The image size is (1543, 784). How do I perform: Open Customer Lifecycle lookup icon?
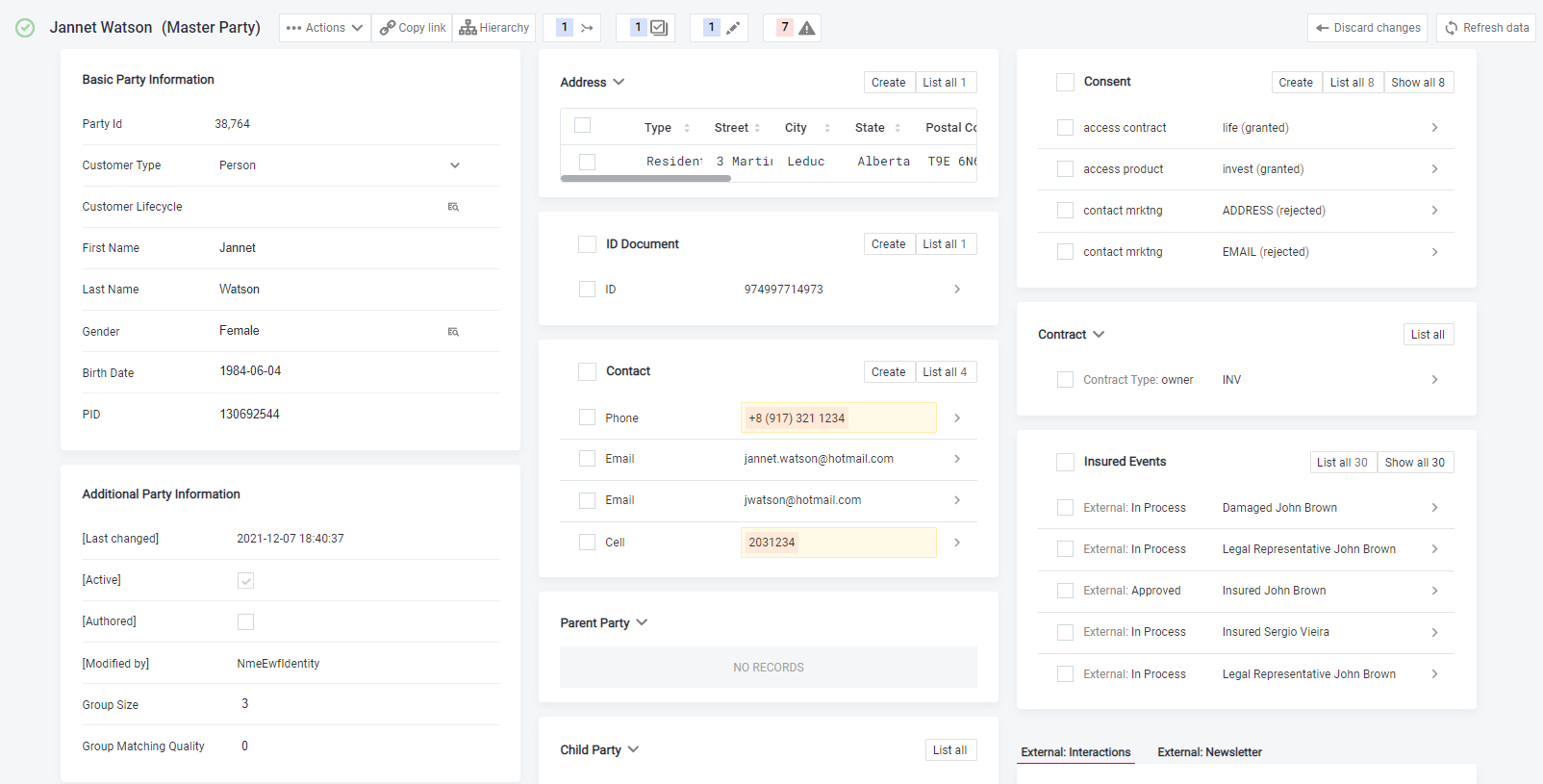[453, 207]
